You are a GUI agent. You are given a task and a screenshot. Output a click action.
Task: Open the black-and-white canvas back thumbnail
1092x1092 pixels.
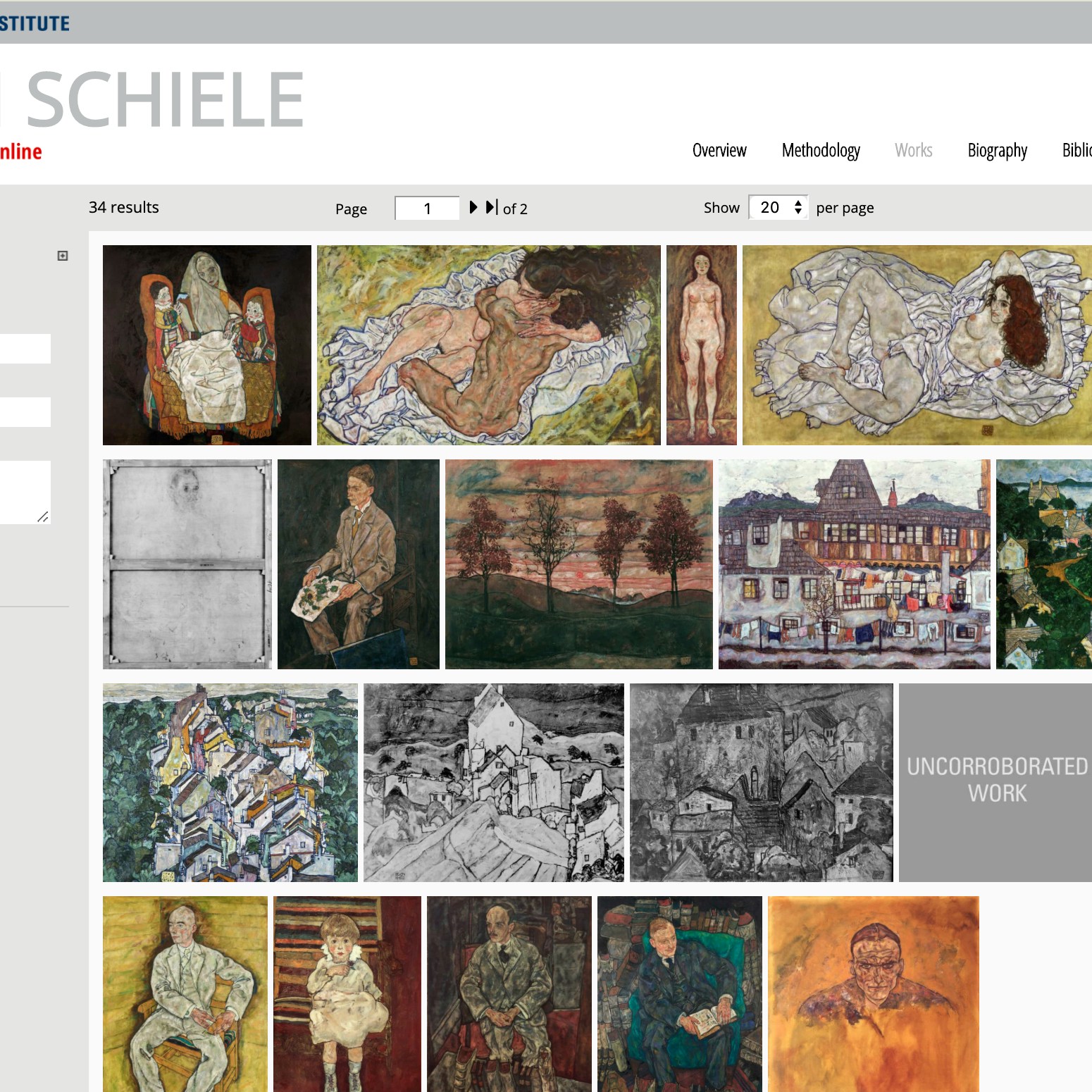(x=187, y=564)
